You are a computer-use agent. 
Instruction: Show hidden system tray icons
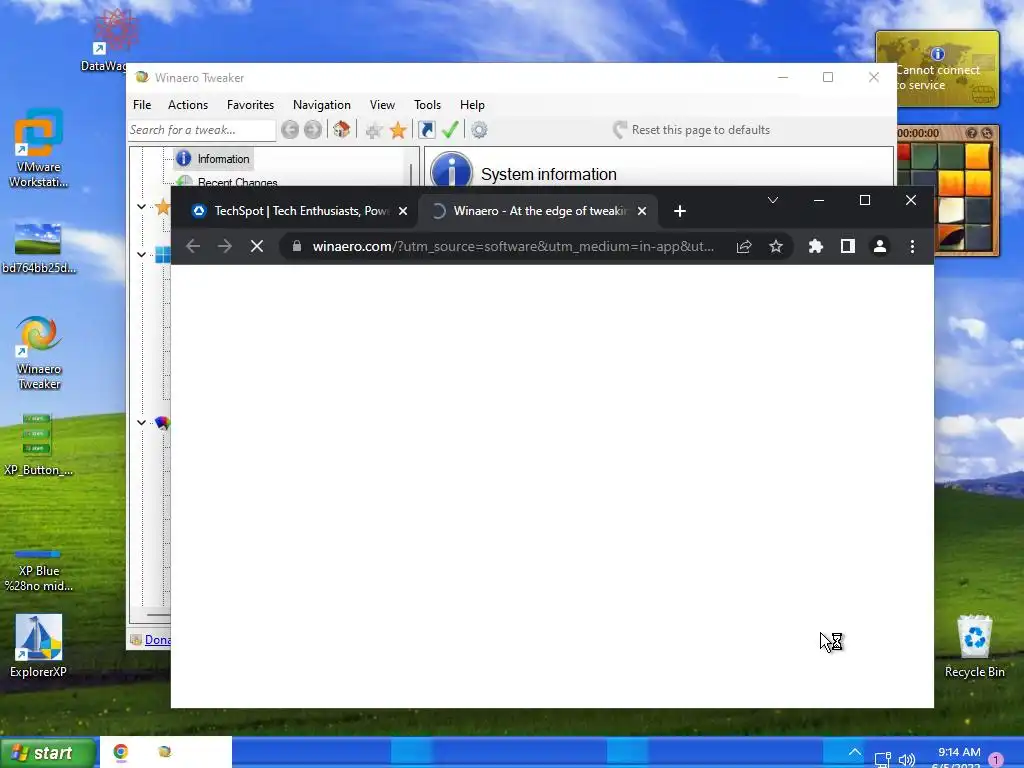pyautogui.click(x=854, y=752)
